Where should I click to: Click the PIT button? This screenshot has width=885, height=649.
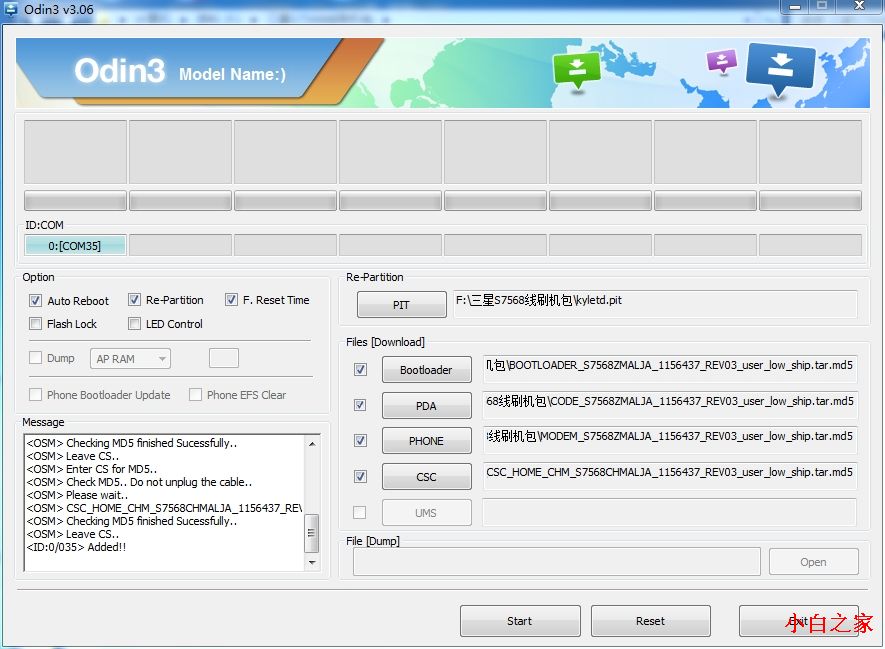click(x=401, y=305)
